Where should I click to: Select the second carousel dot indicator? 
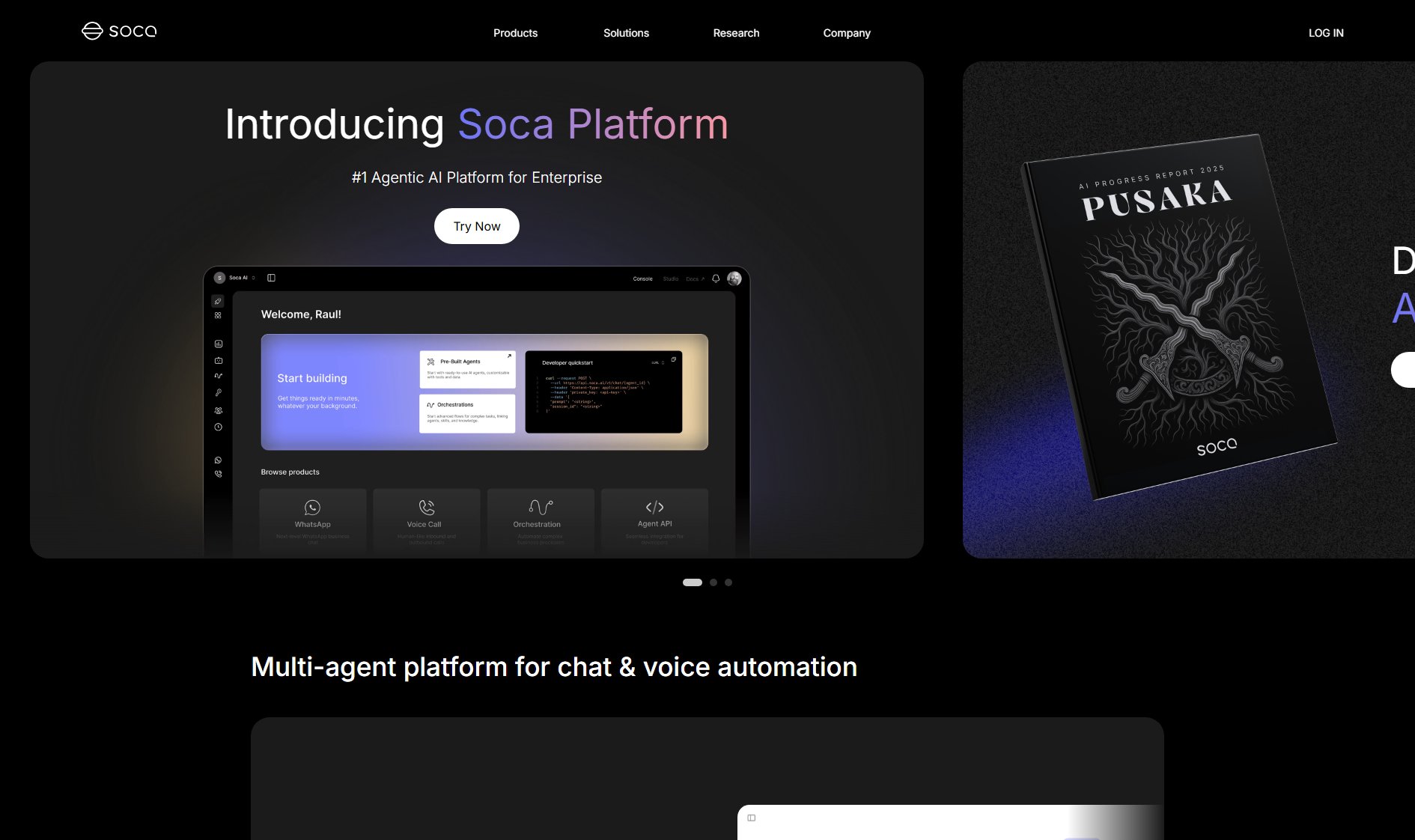tap(713, 582)
